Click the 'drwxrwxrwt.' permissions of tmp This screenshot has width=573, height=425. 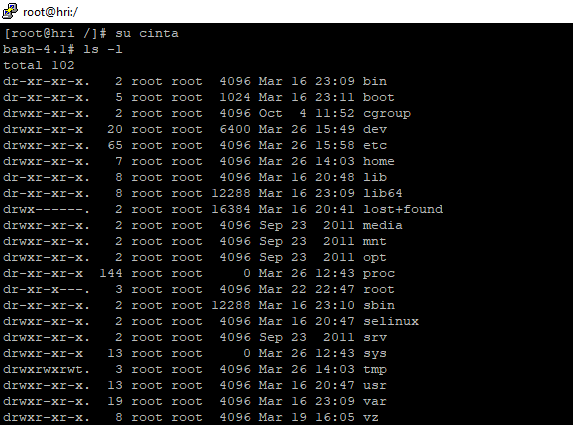click(46, 369)
